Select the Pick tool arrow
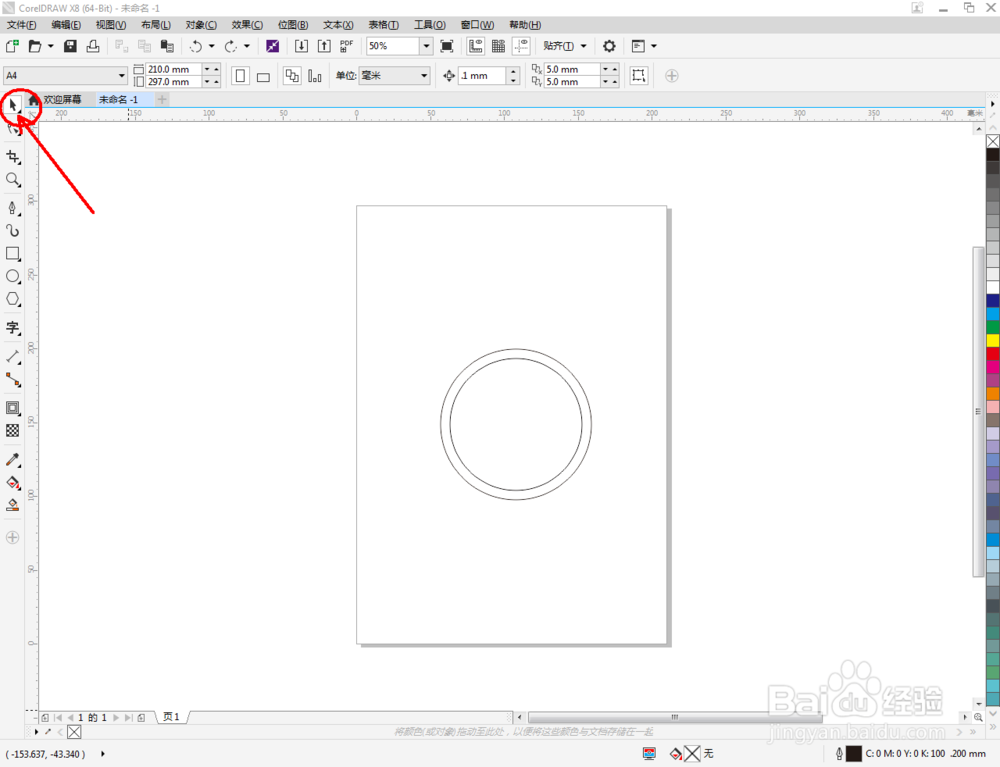Viewport: 1000px width, 767px height. pyautogui.click(x=13, y=105)
